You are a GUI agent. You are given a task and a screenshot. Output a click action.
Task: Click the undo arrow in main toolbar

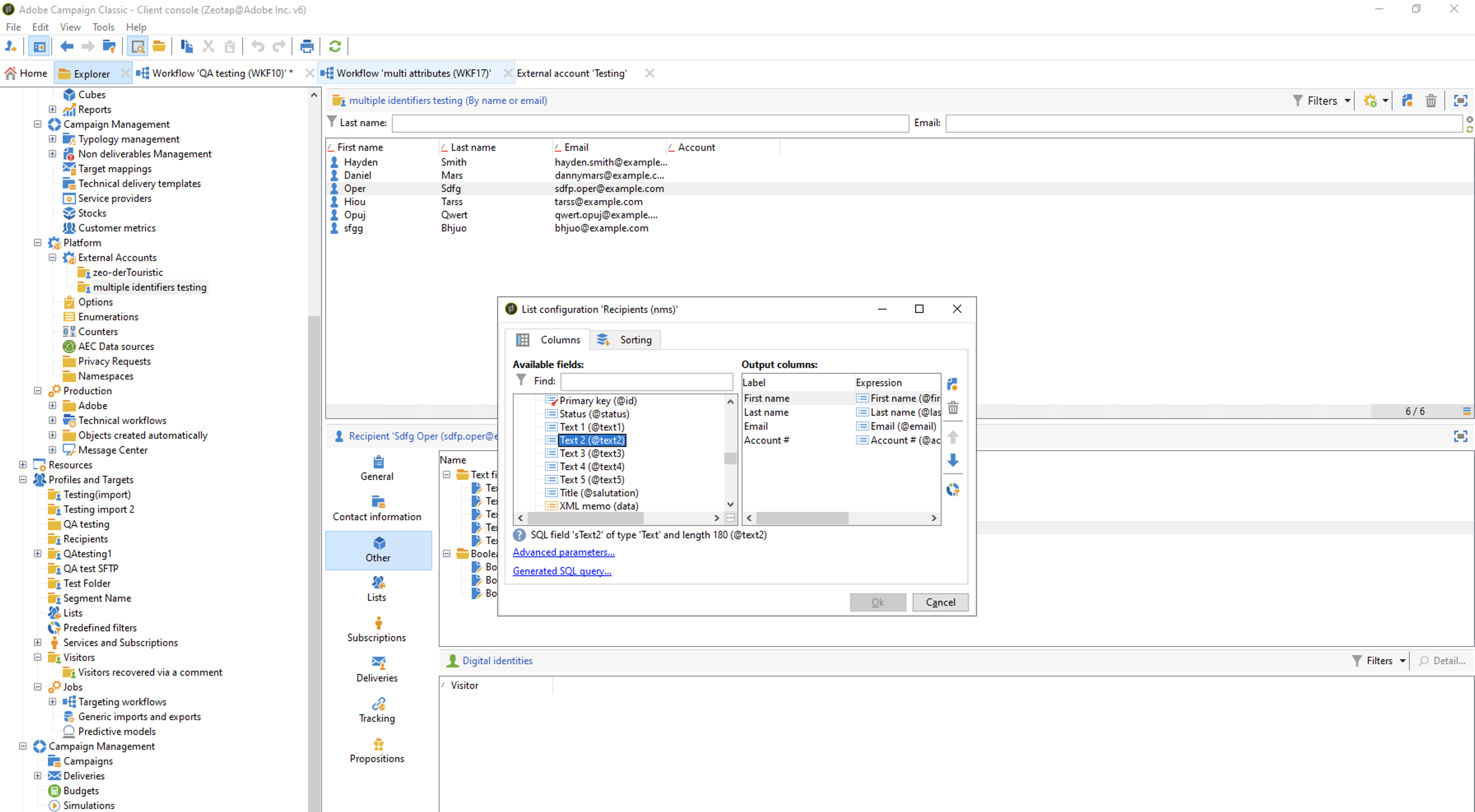258,47
